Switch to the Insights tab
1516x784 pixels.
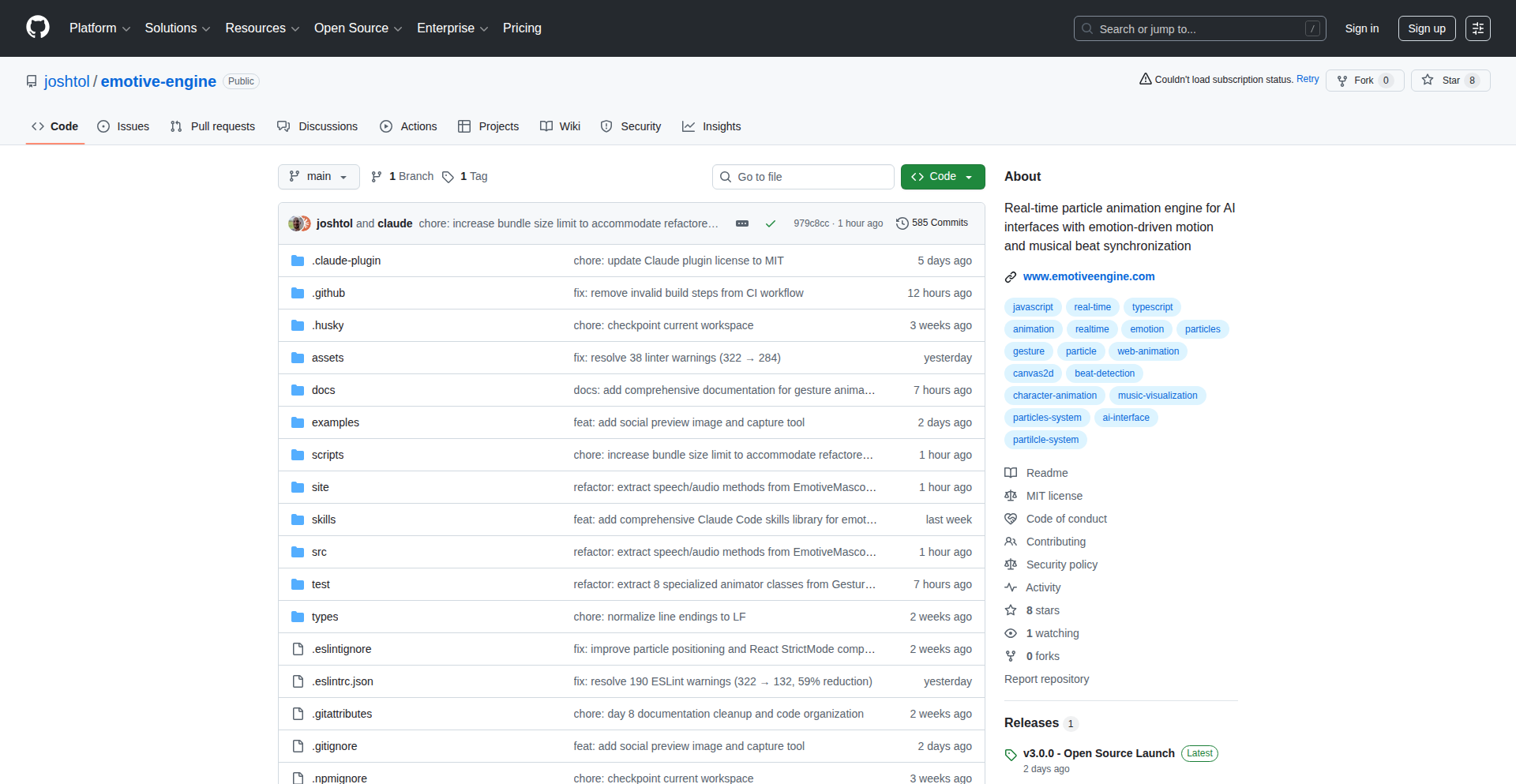click(x=711, y=126)
